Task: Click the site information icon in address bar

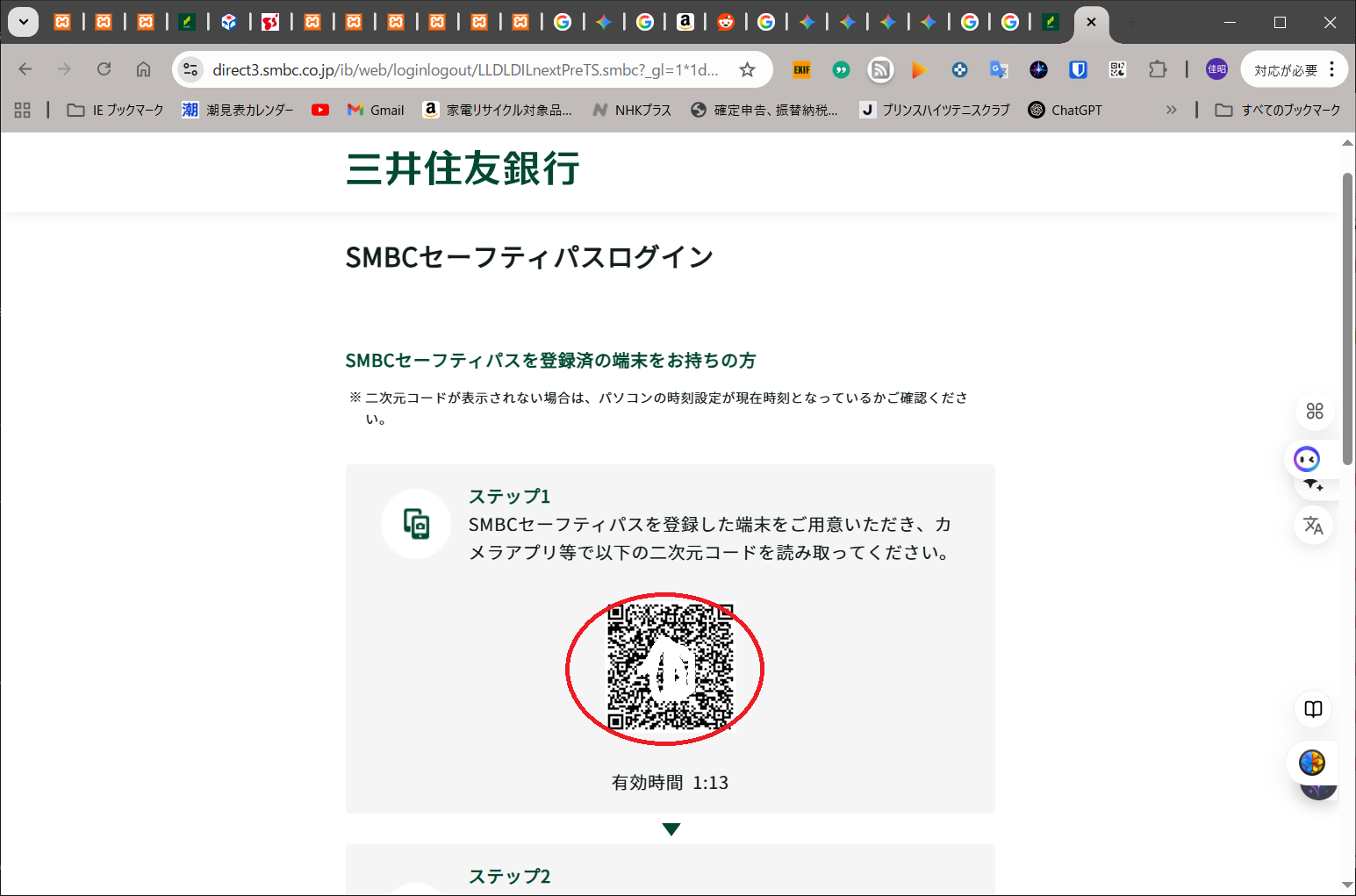Action: point(190,70)
